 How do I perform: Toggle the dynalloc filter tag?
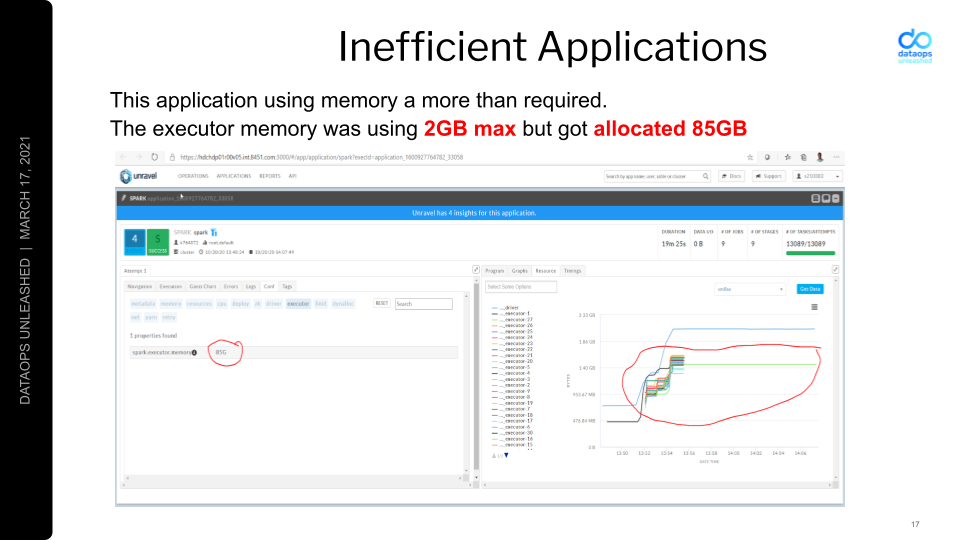click(343, 304)
